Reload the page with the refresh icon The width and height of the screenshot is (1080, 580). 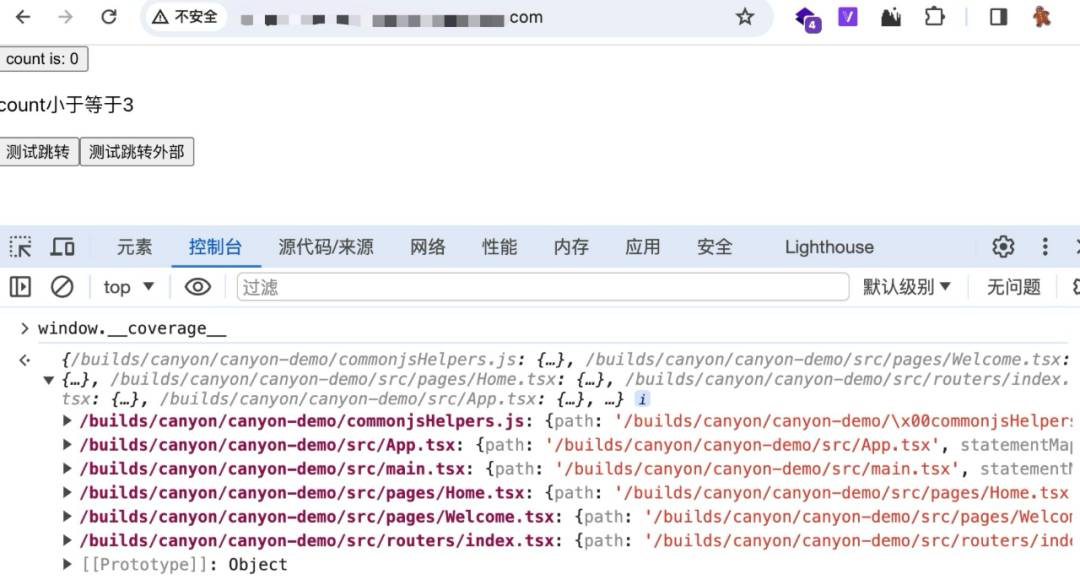(109, 17)
